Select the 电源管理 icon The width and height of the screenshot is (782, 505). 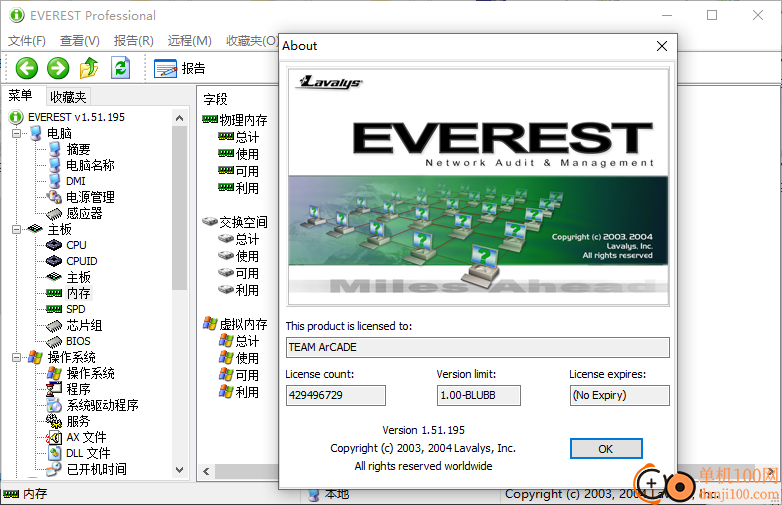click(54, 197)
